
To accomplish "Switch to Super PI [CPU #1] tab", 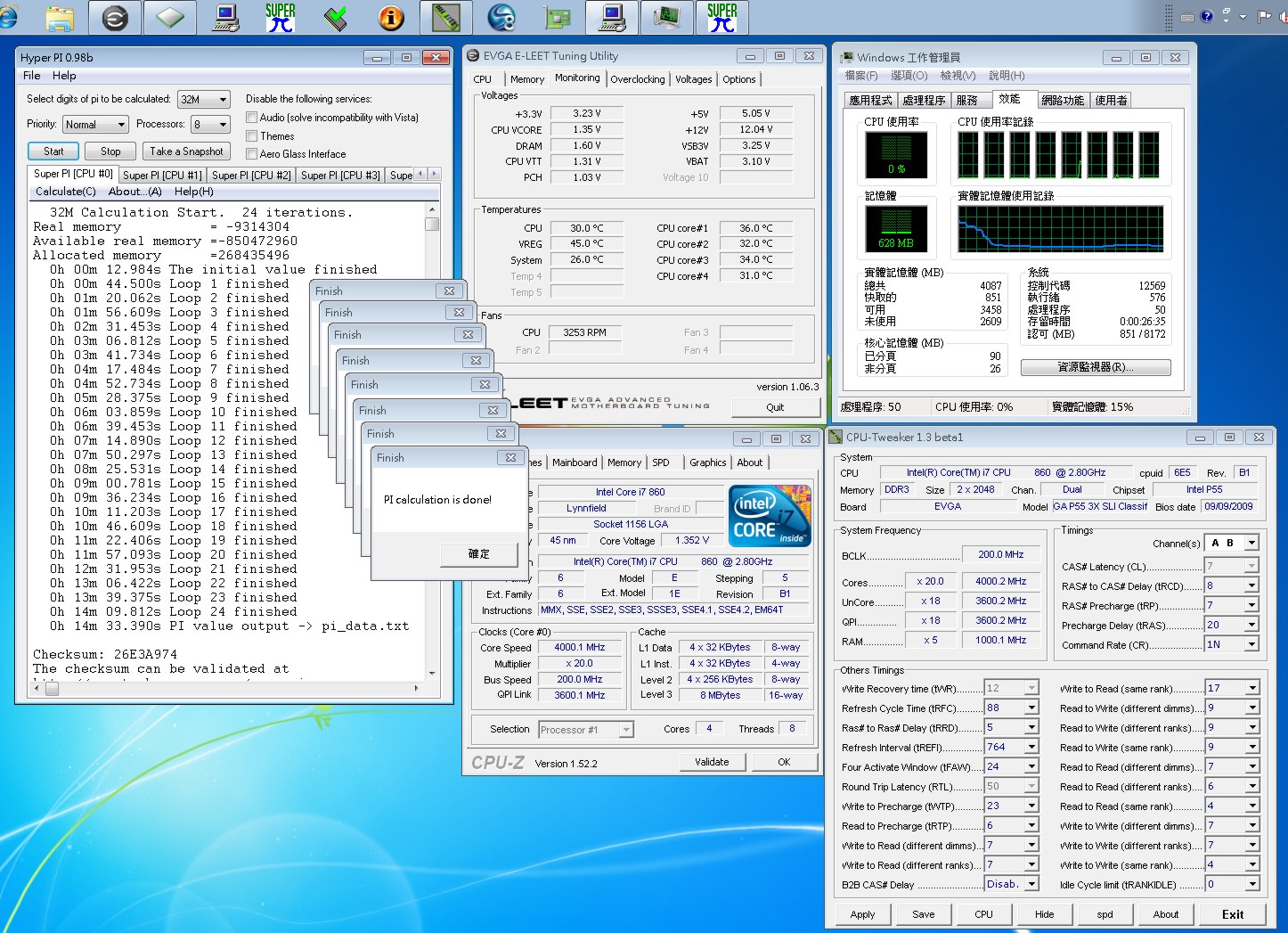I will [162, 176].
